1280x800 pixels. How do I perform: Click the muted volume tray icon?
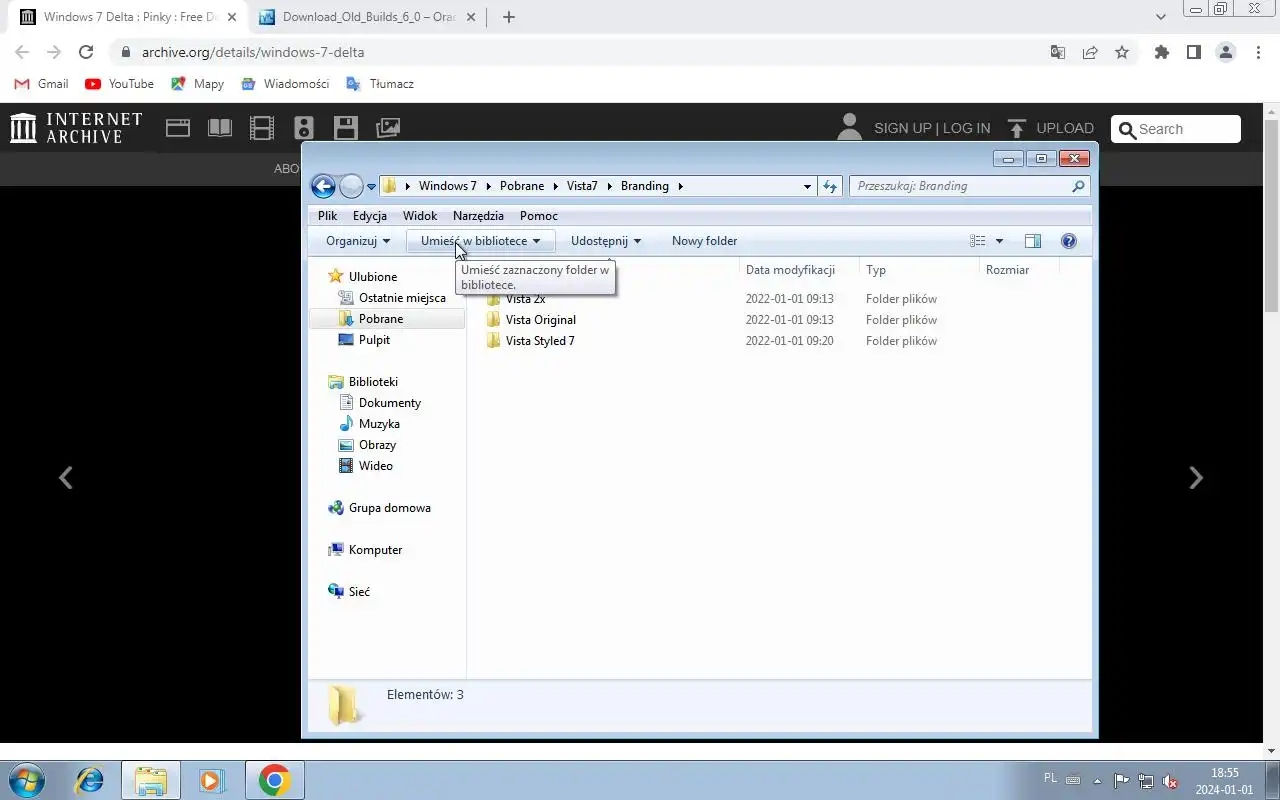[1170, 781]
